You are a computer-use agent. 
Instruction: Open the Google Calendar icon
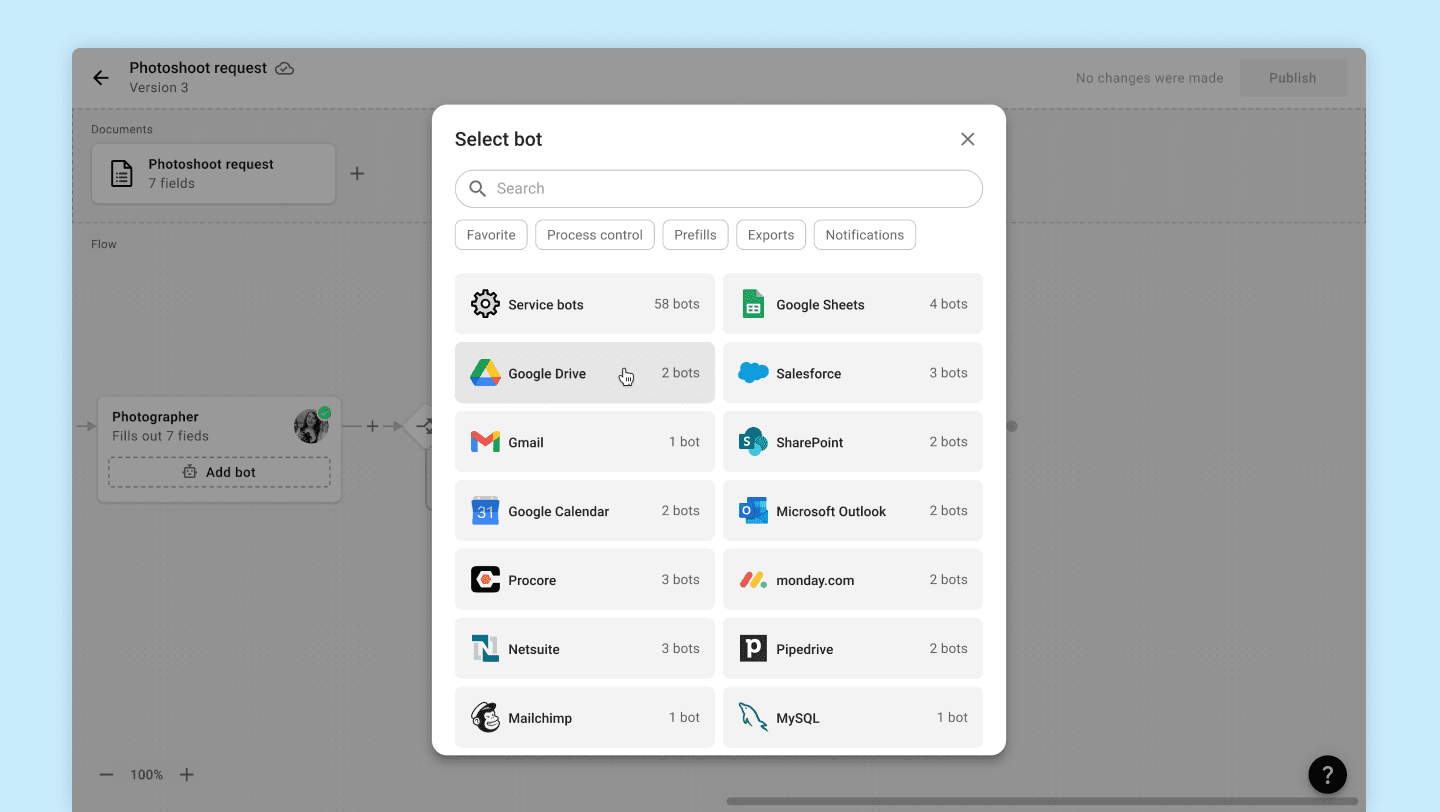pyautogui.click(x=485, y=511)
